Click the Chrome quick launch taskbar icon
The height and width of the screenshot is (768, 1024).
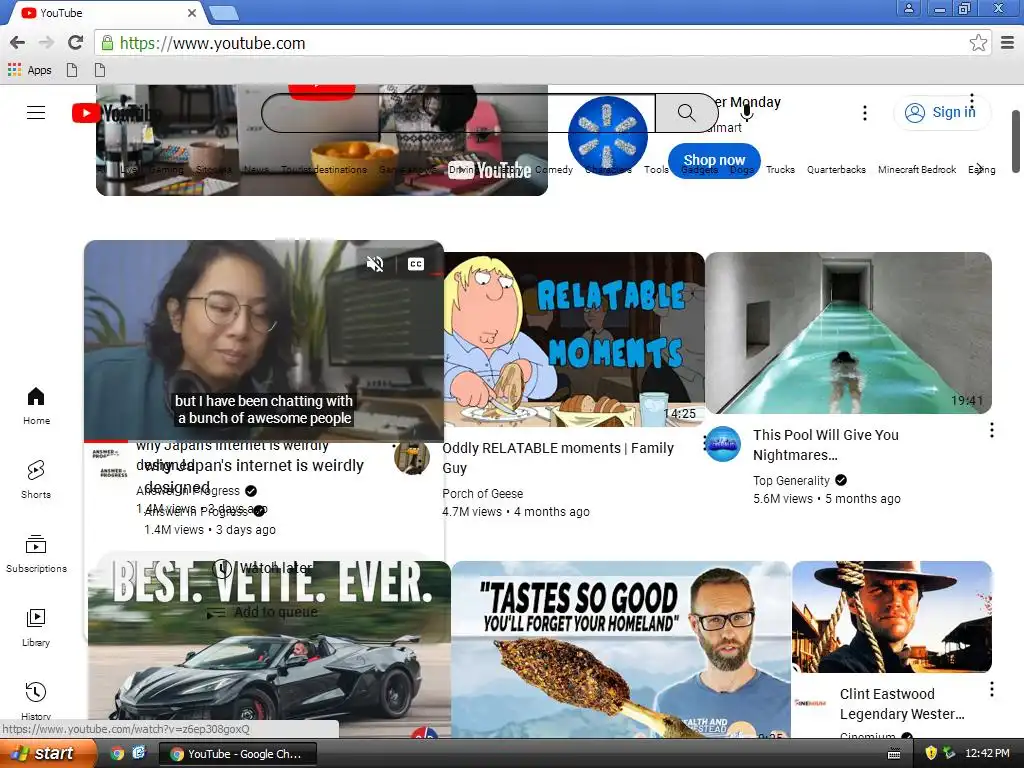(x=117, y=754)
